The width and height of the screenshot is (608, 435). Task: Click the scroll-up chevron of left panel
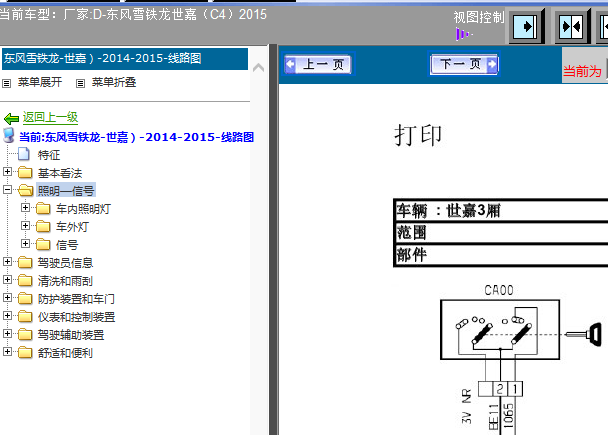pos(258,68)
